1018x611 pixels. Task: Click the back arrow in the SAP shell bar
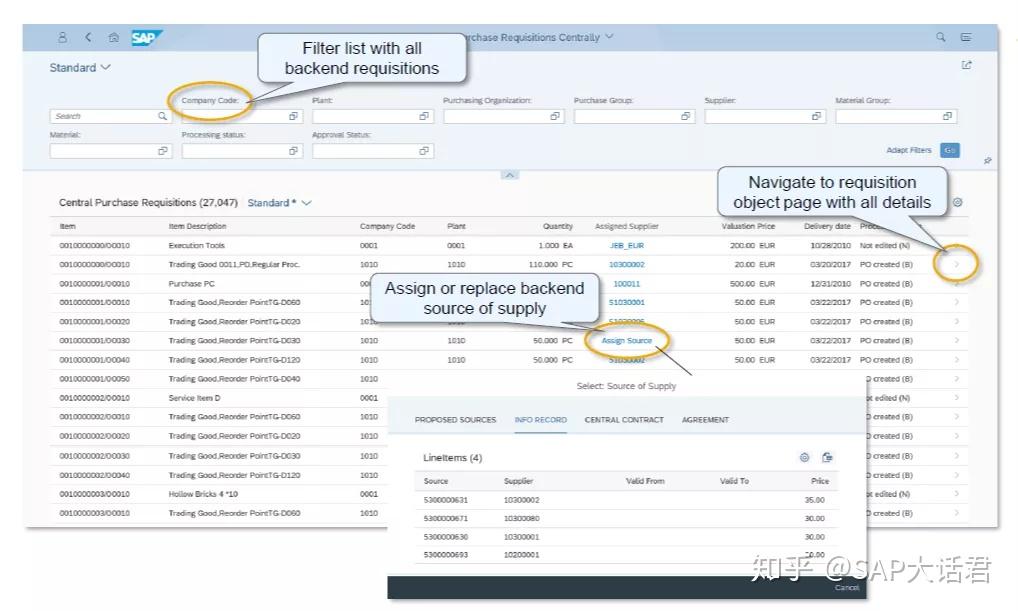tap(88, 35)
